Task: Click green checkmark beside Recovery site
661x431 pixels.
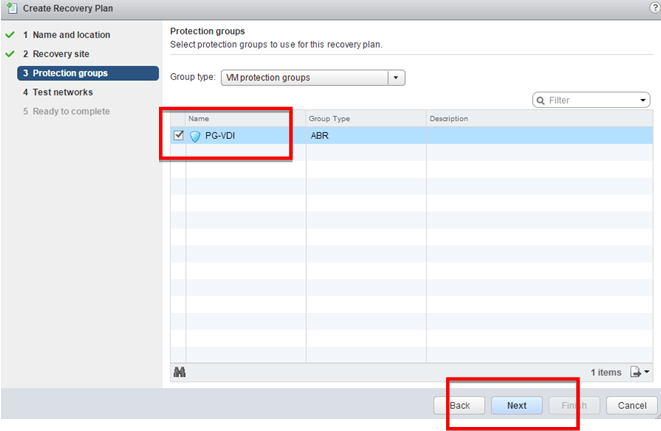Action: (x=9, y=54)
